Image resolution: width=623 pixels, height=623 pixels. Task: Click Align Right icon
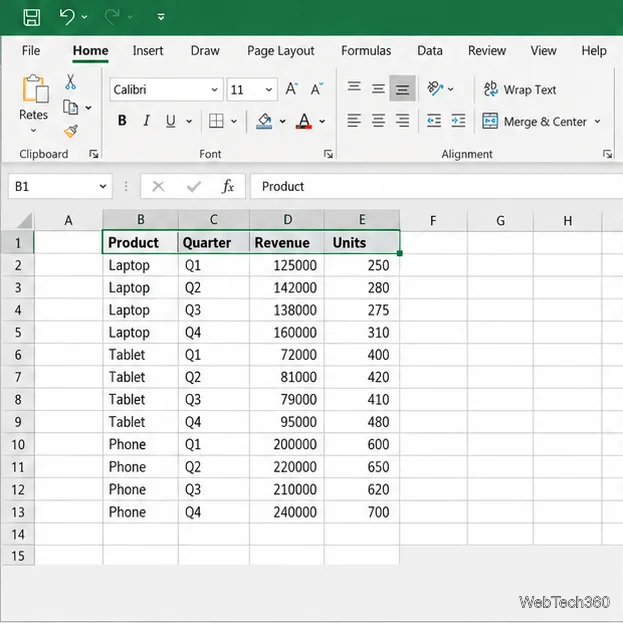pos(402,121)
